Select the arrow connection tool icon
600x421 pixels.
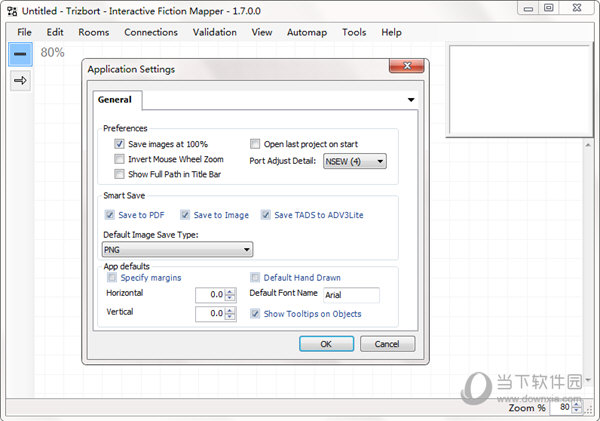pos(20,80)
